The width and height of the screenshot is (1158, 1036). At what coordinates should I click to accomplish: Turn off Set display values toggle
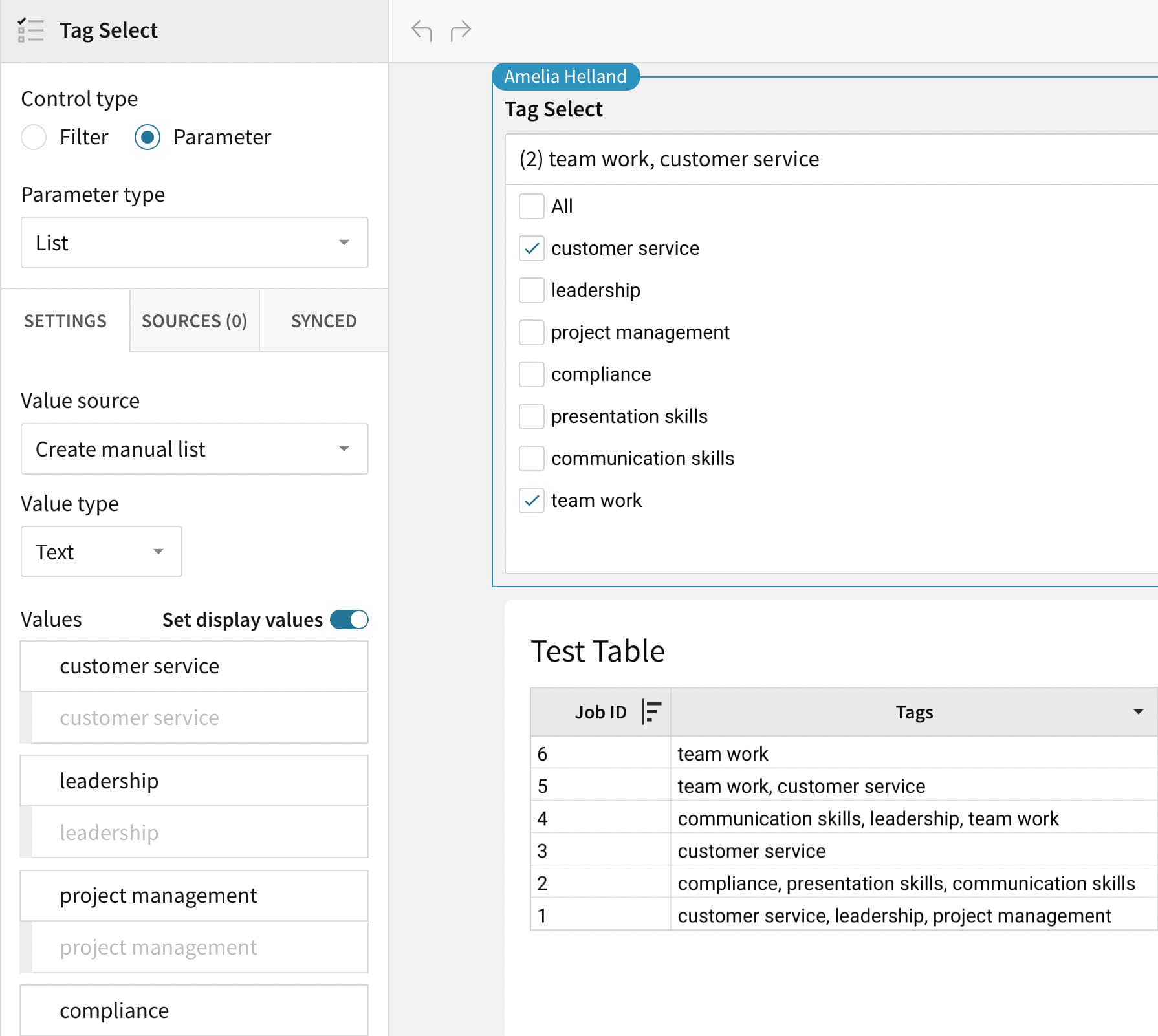click(x=349, y=620)
